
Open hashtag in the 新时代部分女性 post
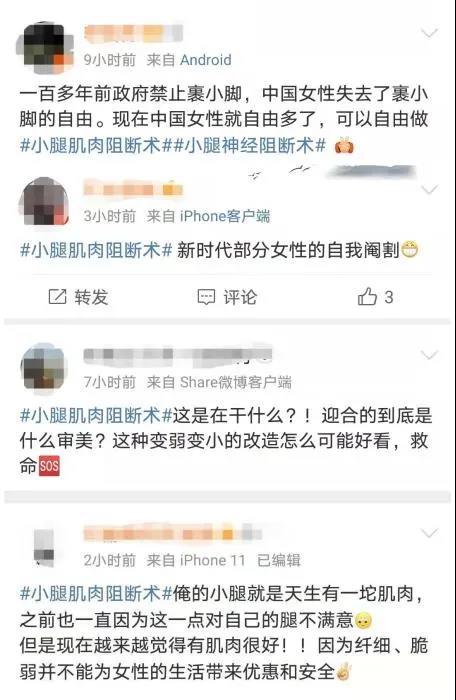coord(96,250)
